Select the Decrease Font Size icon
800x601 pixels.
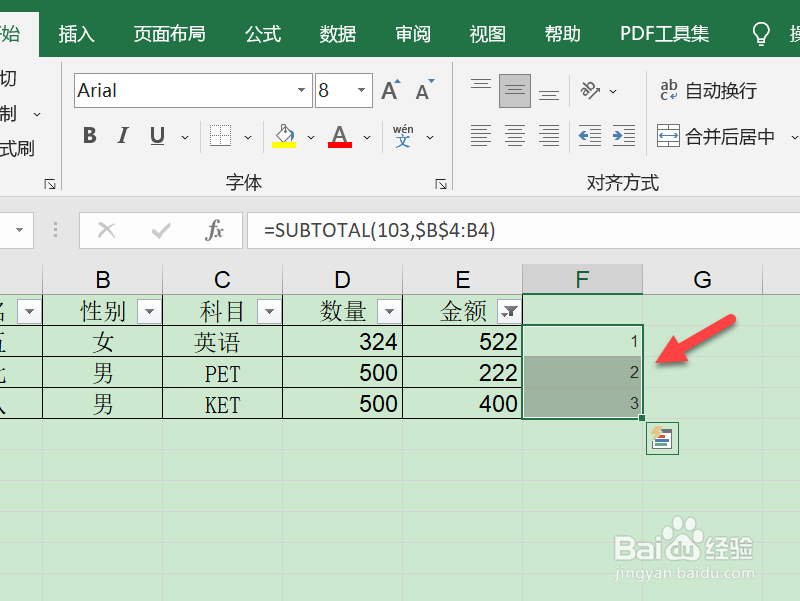422,88
